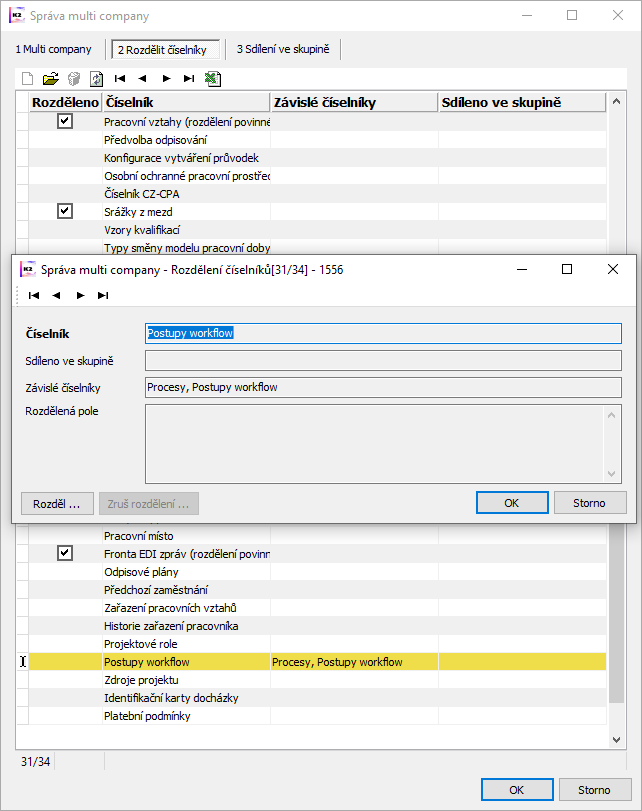Go to next record in main window toolbar
The image size is (642, 811).
pyautogui.click(x=166, y=79)
